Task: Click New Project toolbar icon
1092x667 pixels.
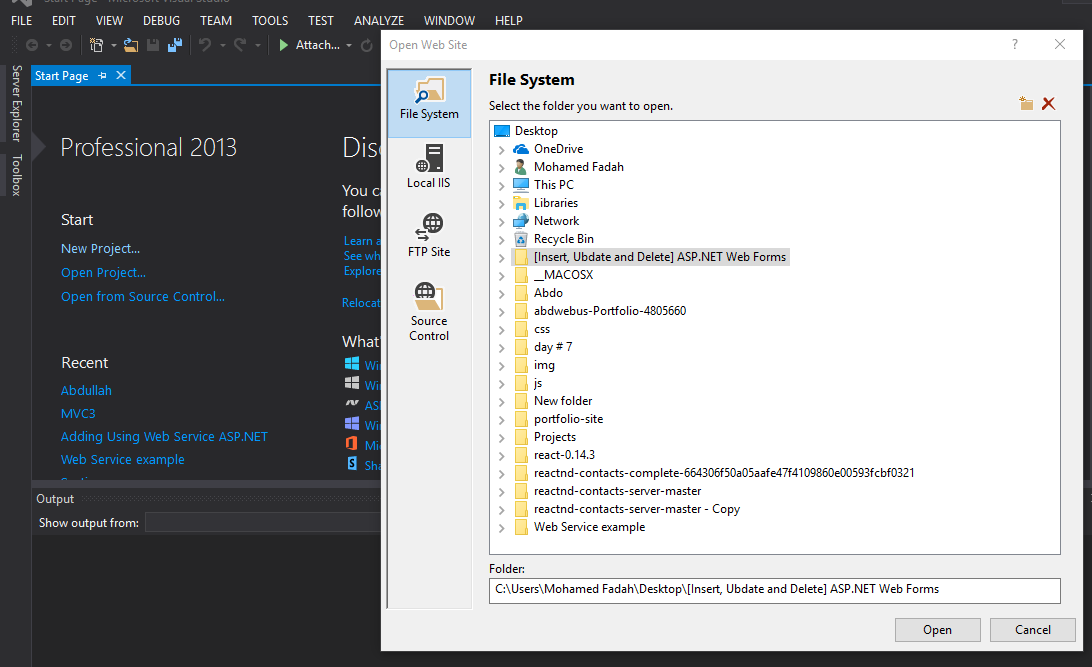Action: [97, 45]
